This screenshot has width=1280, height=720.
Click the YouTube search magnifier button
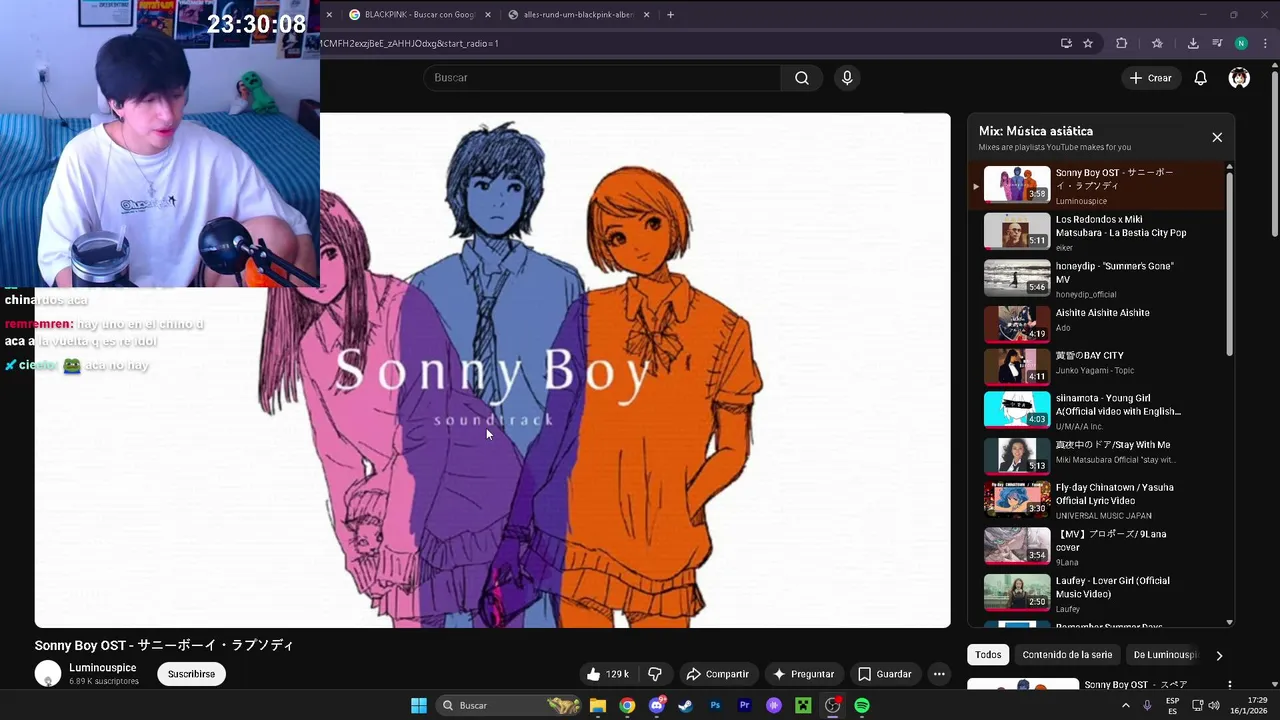[x=802, y=78]
